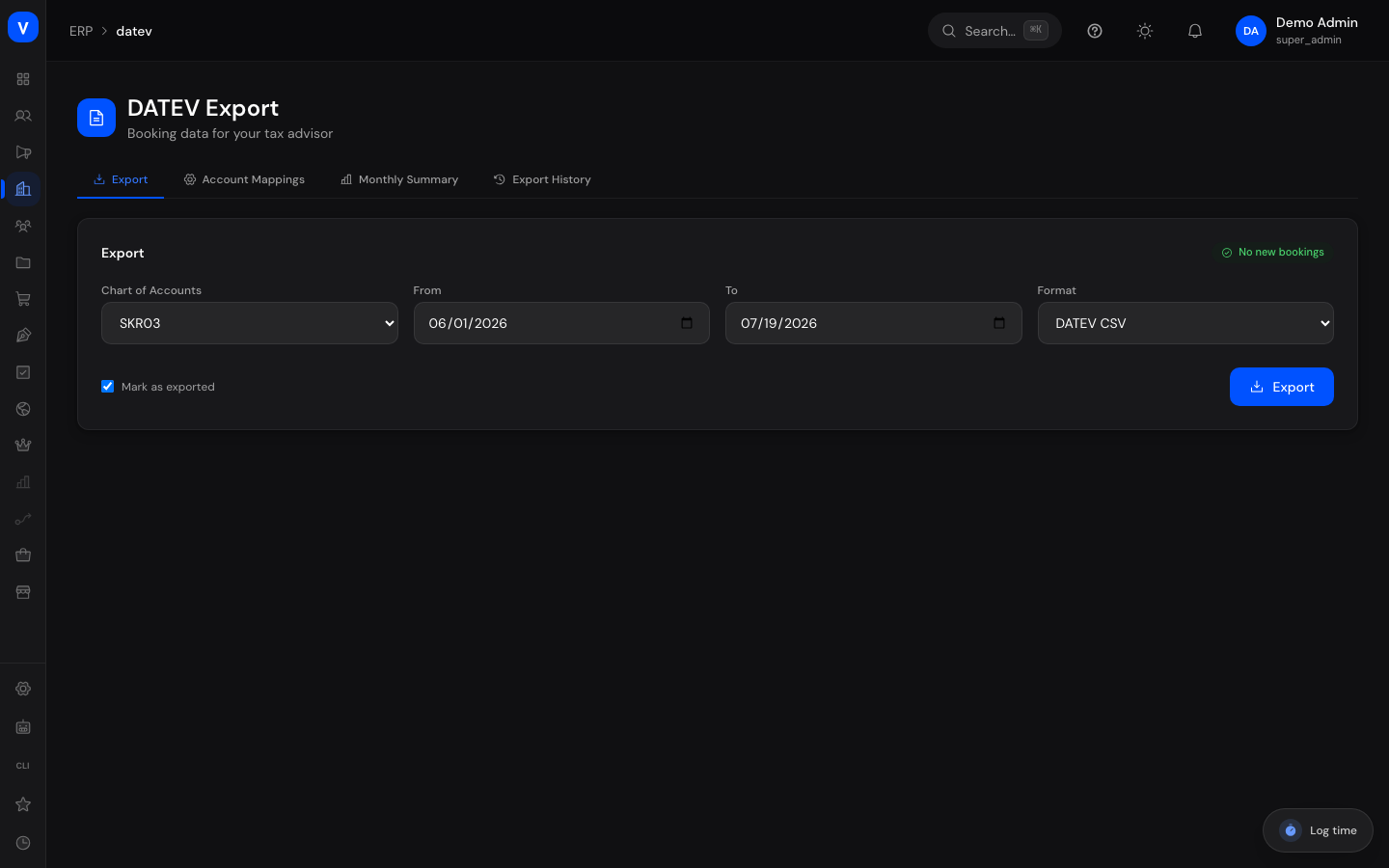Open the route path icon in sidebar
This screenshot has height=868, width=1389.
(x=23, y=519)
